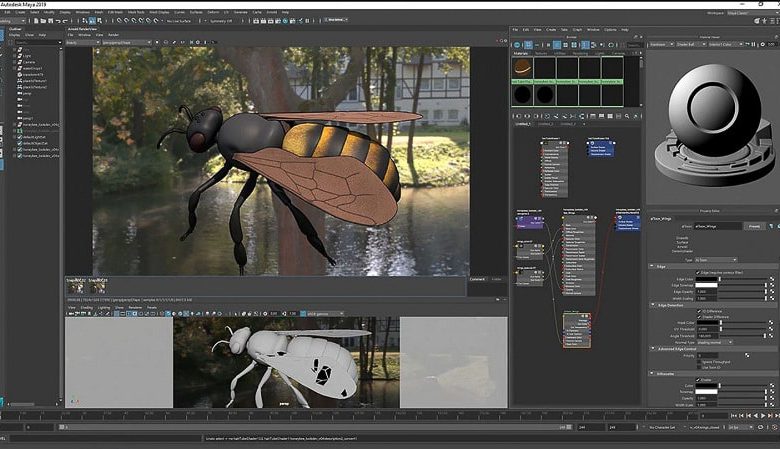Screen dimensions: 780x449
Task: Switch to the Materials tab in Hypershade
Action: point(521,55)
